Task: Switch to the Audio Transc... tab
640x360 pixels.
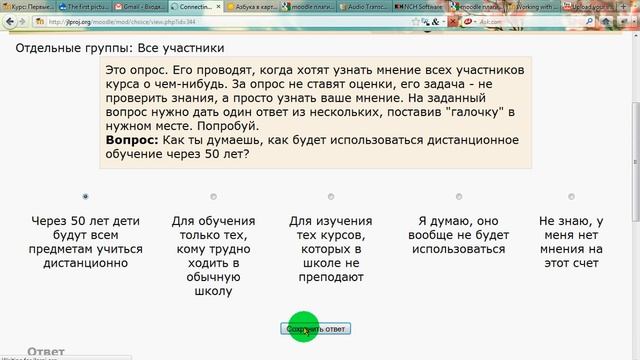Action: click(x=364, y=7)
